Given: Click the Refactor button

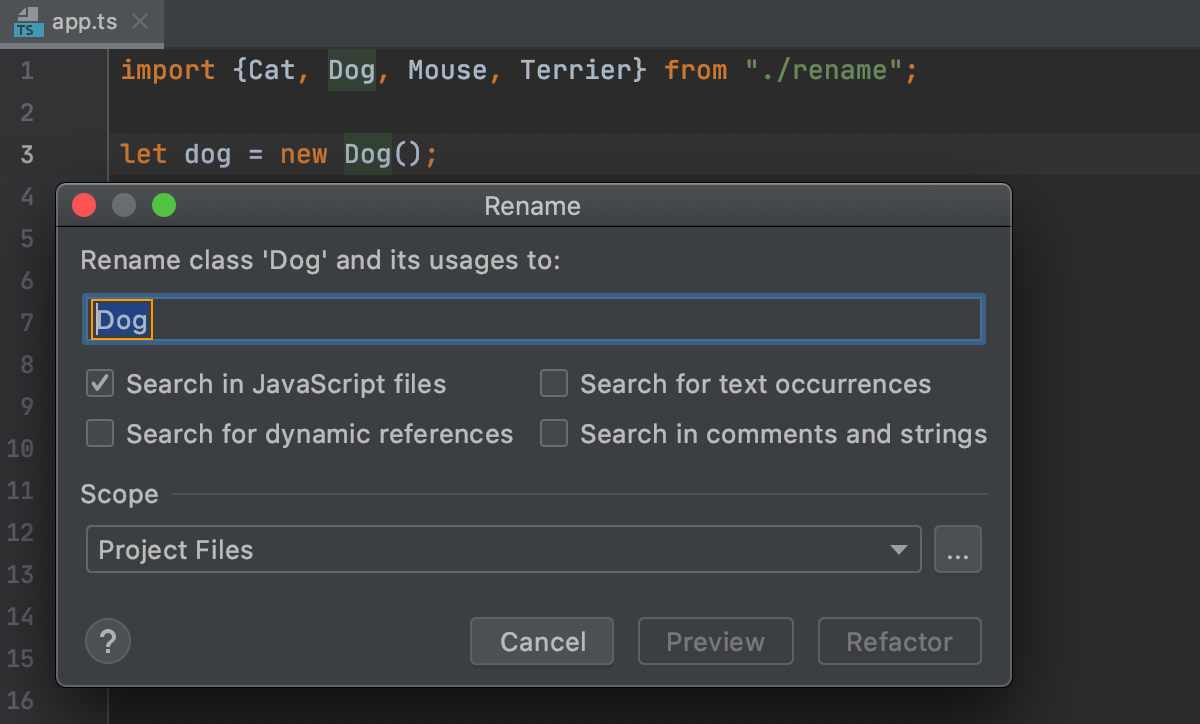Looking at the screenshot, I should 899,641.
